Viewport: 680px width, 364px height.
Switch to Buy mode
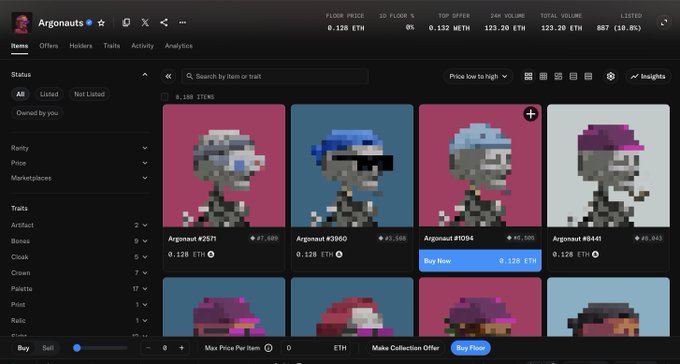point(23,348)
